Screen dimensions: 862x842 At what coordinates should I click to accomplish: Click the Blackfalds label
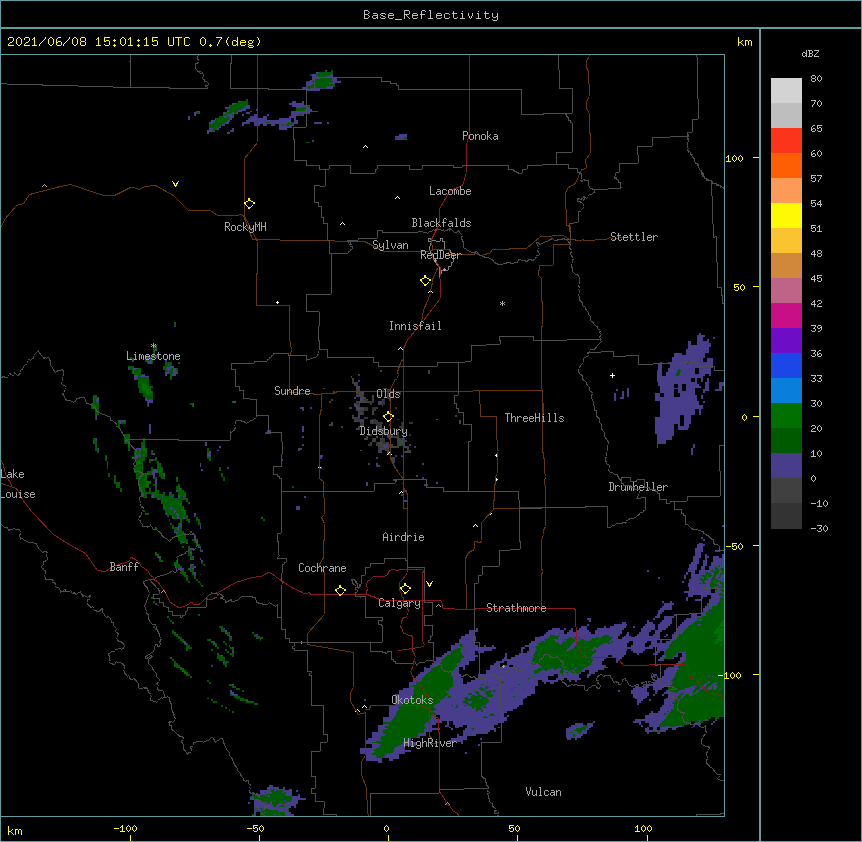pyautogui.click(x=441, y=223)
